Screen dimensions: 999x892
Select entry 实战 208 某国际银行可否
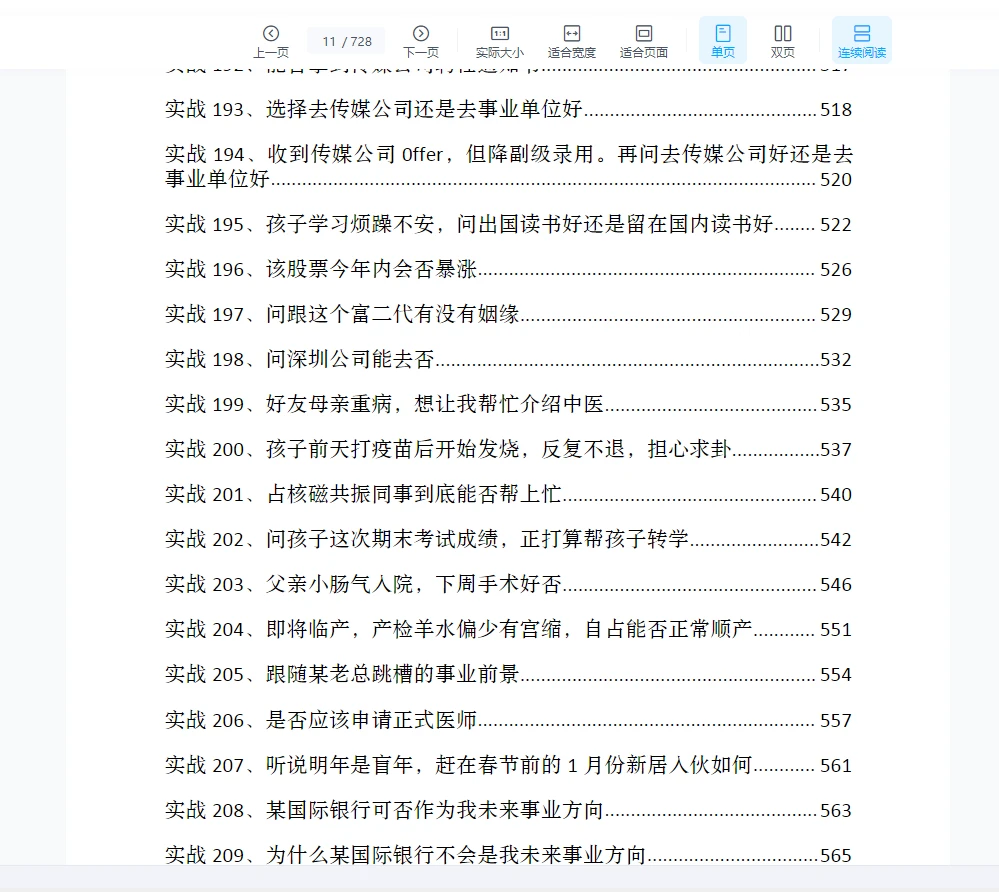click(508, 810)
